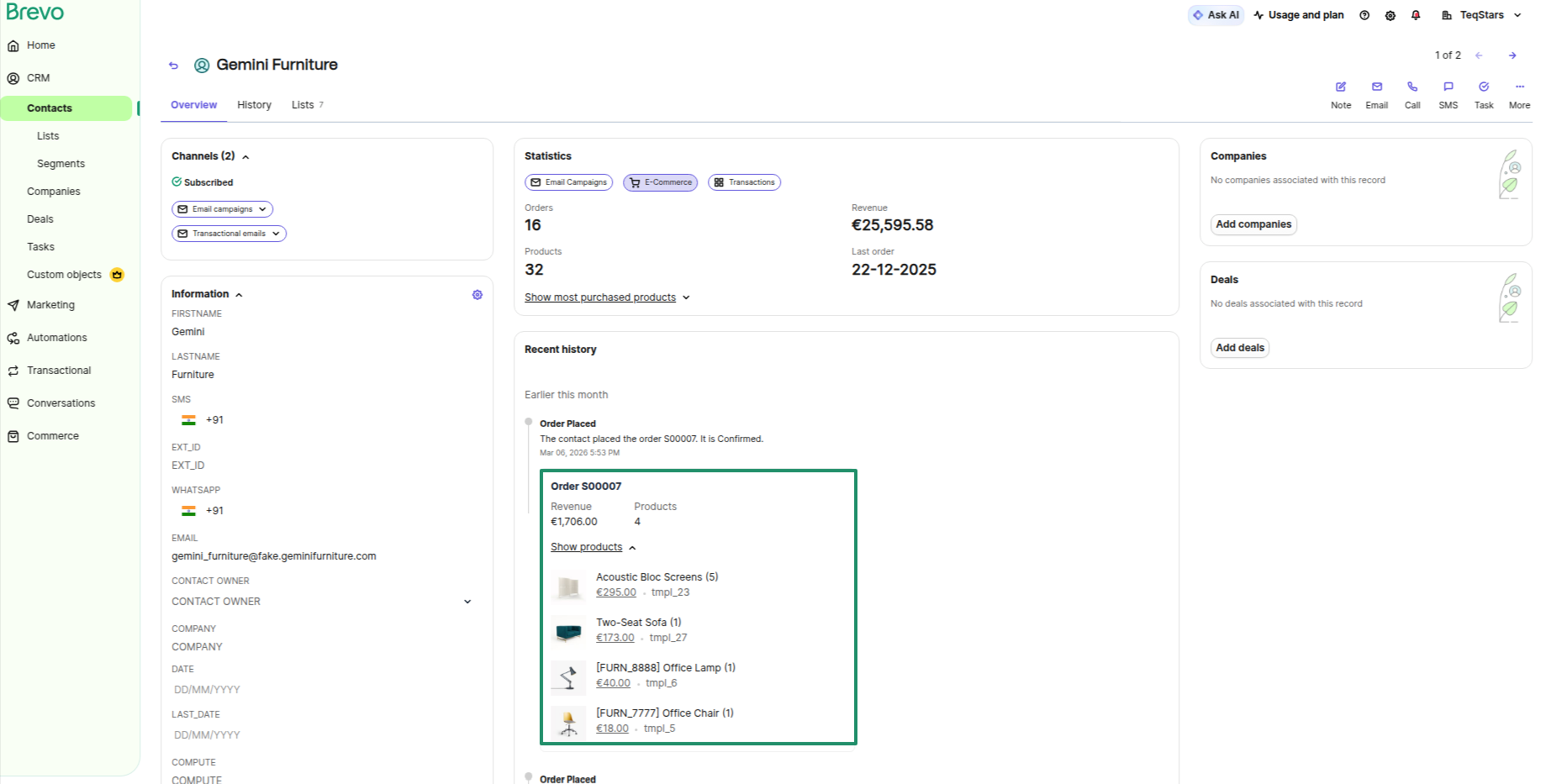Expand Show most purchased products
Viewport: 1551px width, 784px height.
[x=607, y=297]
